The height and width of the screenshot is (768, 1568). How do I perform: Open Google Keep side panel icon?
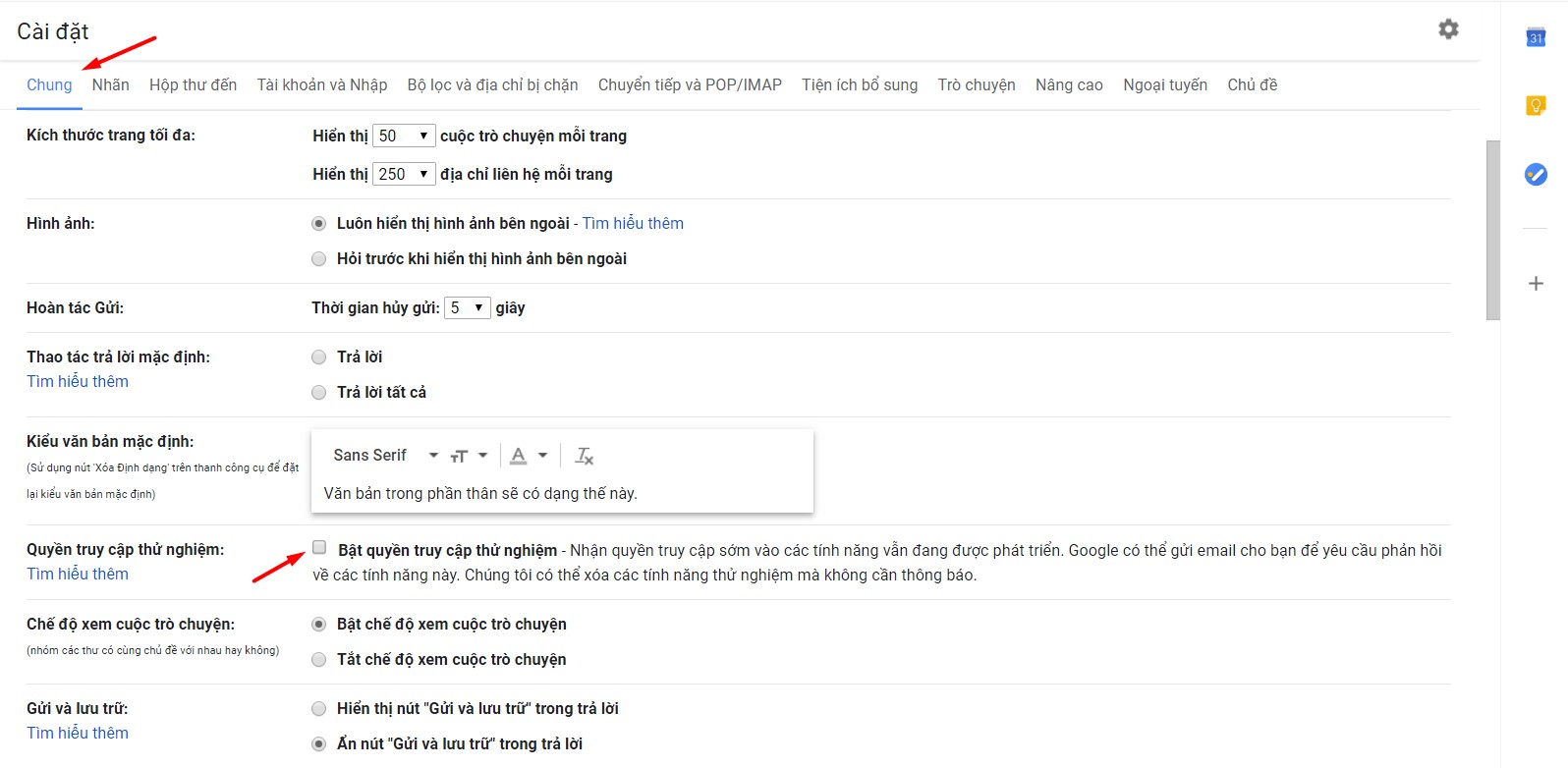(x=1536, y=105)
